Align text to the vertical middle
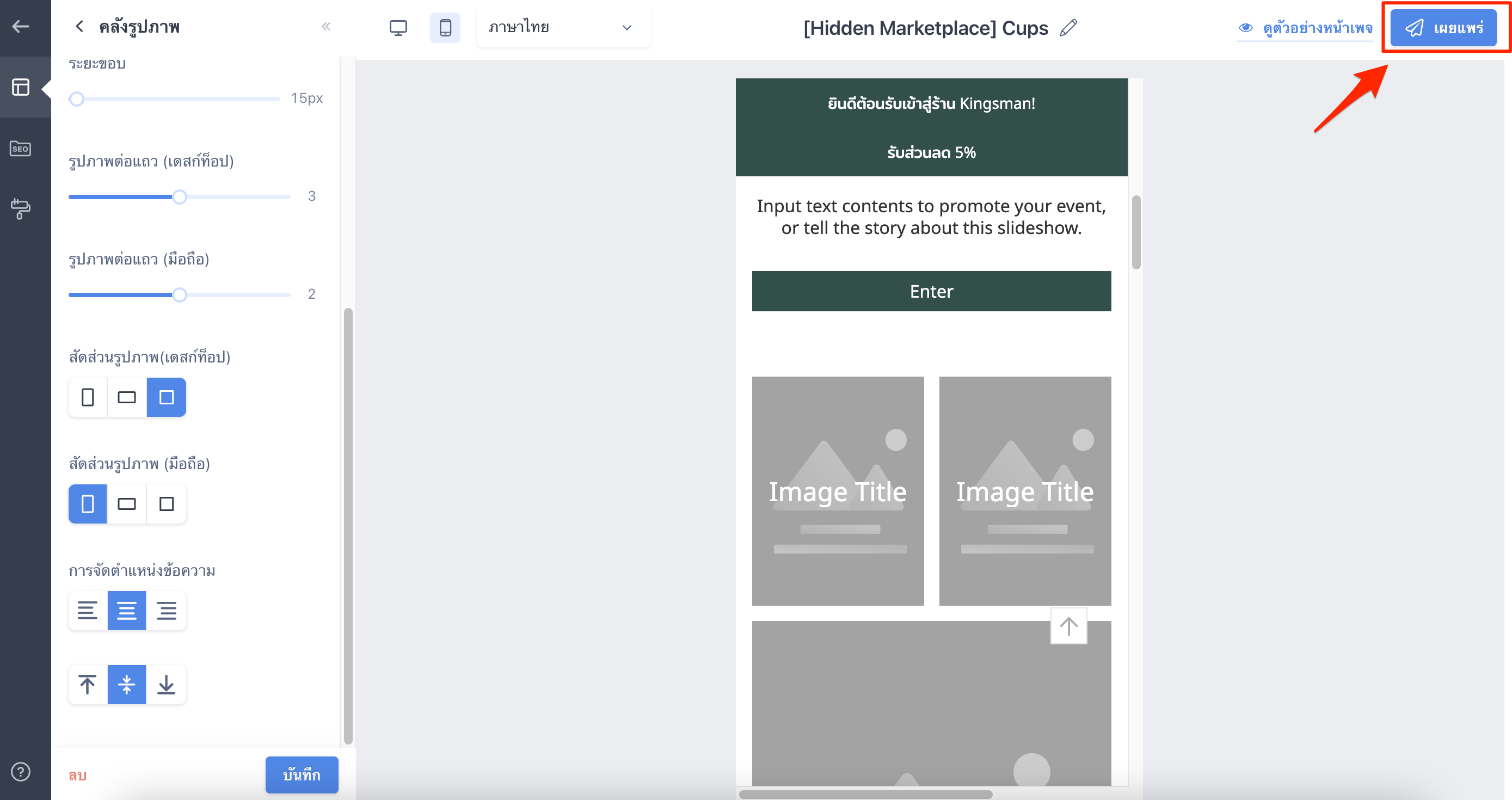 127,685
